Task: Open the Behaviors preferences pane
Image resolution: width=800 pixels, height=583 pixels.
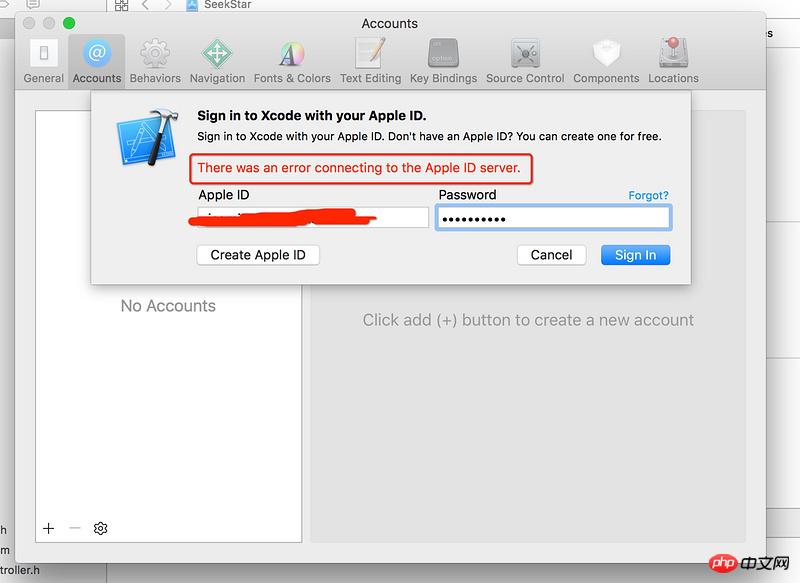Action: point(155,61)
